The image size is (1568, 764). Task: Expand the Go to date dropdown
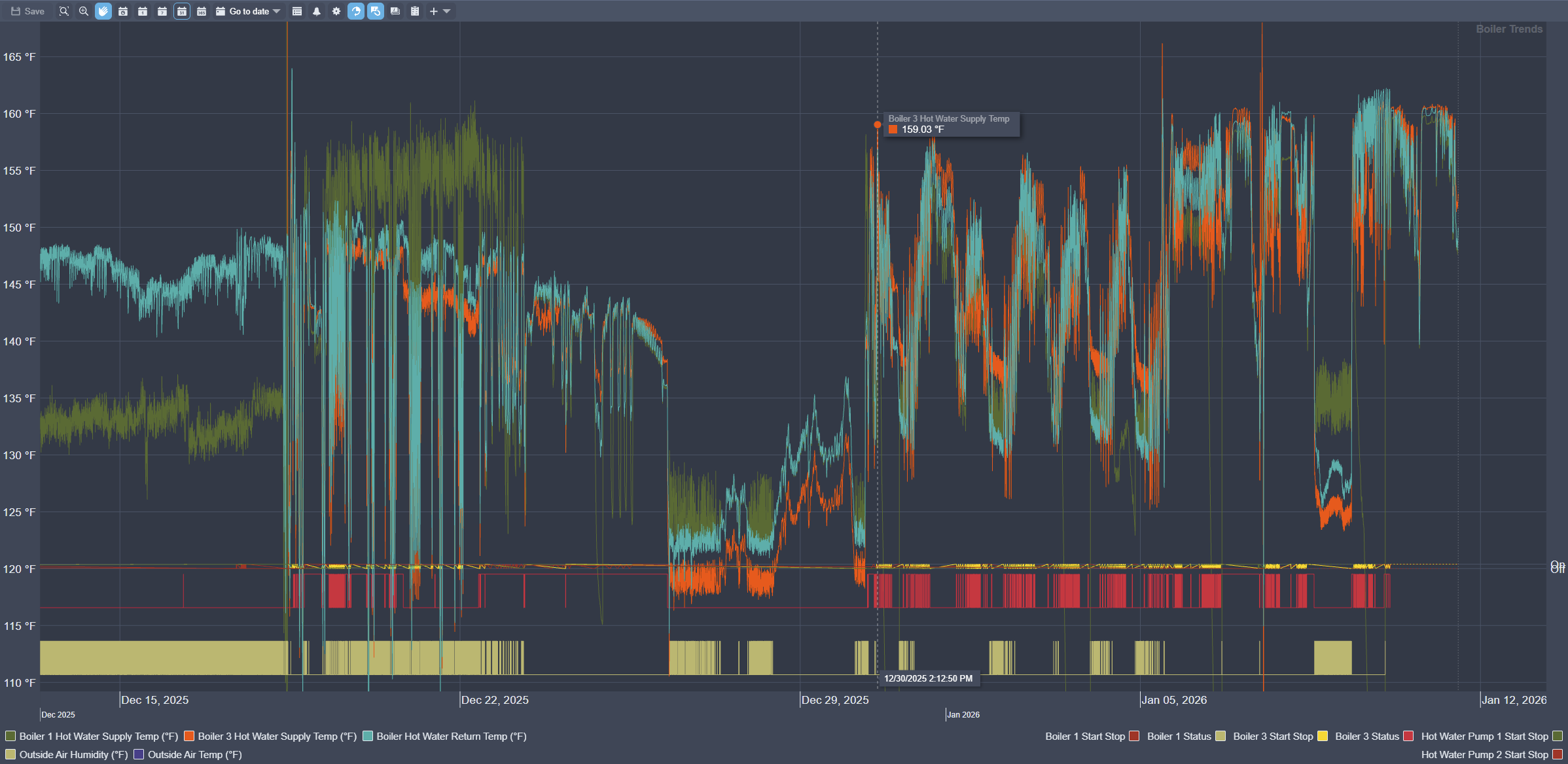tap(277, 11)
